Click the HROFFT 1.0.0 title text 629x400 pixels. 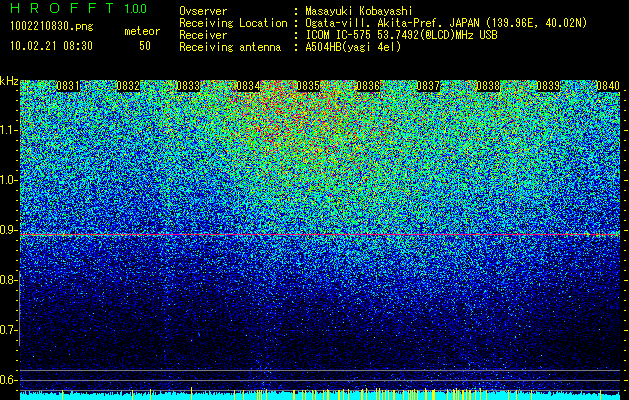pos(79,8)
